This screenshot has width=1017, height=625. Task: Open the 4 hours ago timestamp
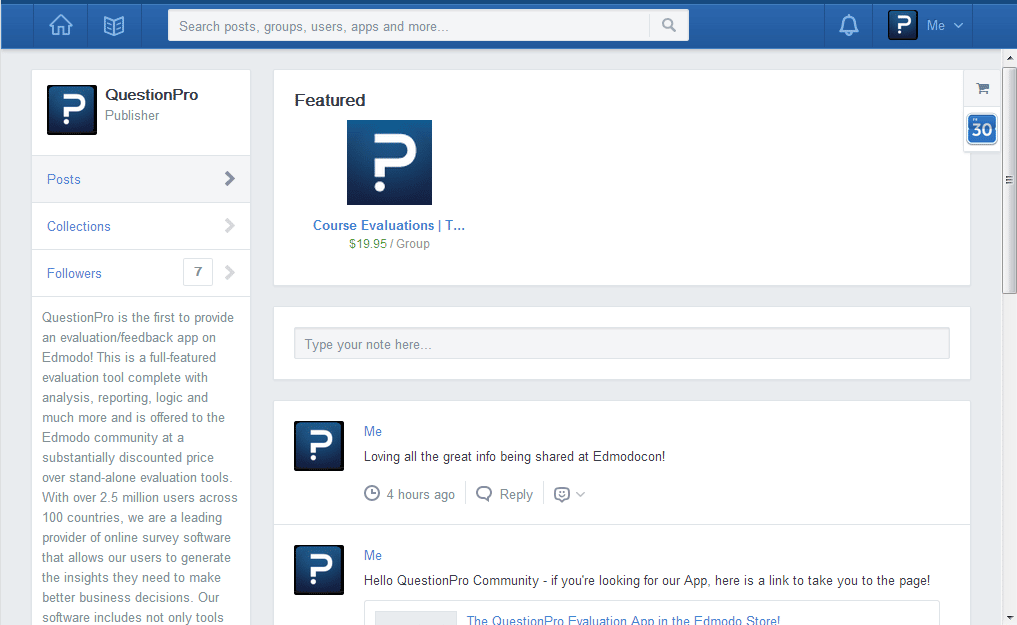tap(420, 494)
